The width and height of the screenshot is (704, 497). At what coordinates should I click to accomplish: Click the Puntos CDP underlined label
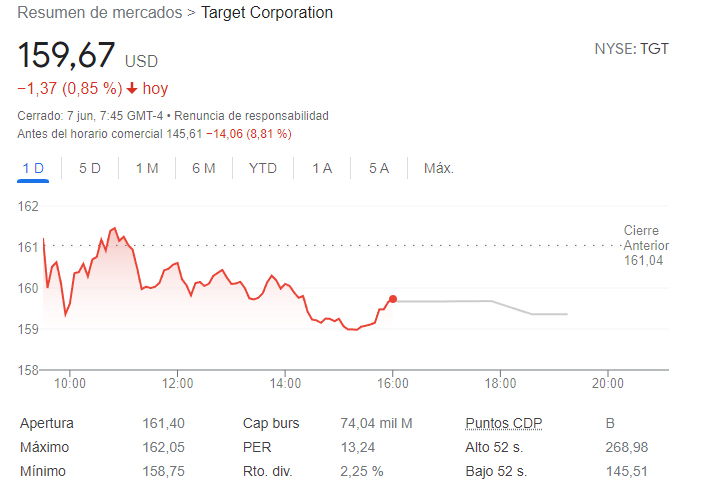504,423
